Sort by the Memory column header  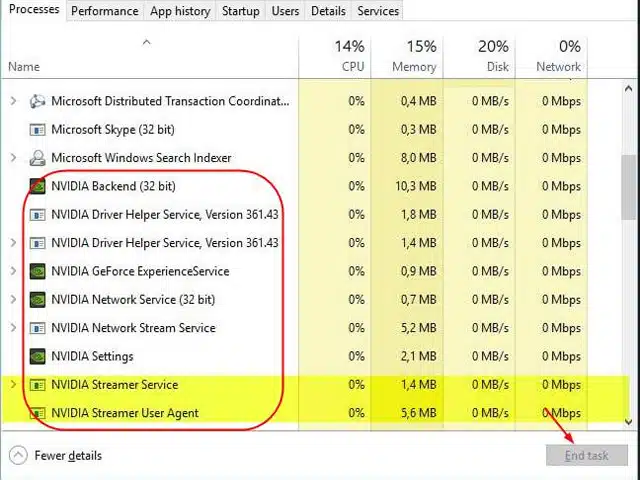[x=407, y=57]
